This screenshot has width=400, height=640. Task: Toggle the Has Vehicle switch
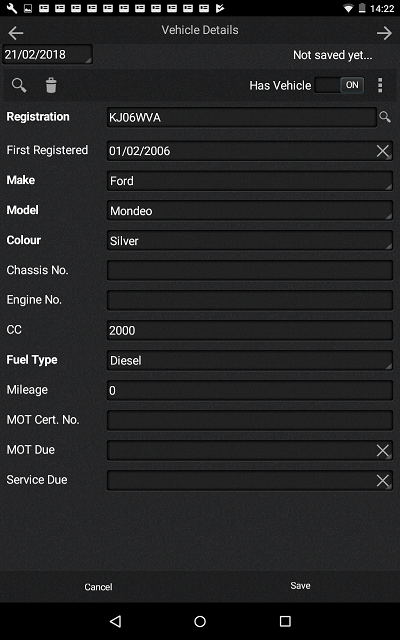coord(340,85)
